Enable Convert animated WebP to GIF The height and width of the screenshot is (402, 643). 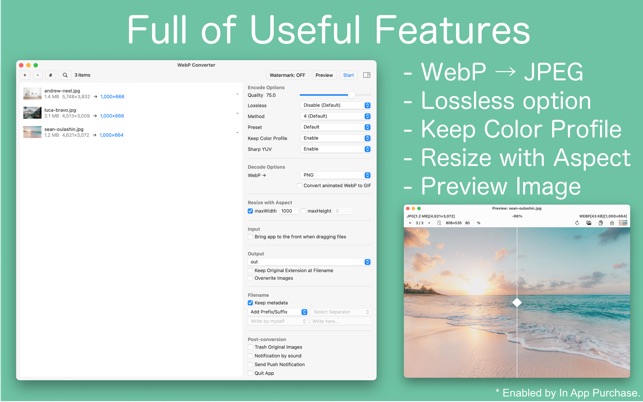tap(299, 185)
